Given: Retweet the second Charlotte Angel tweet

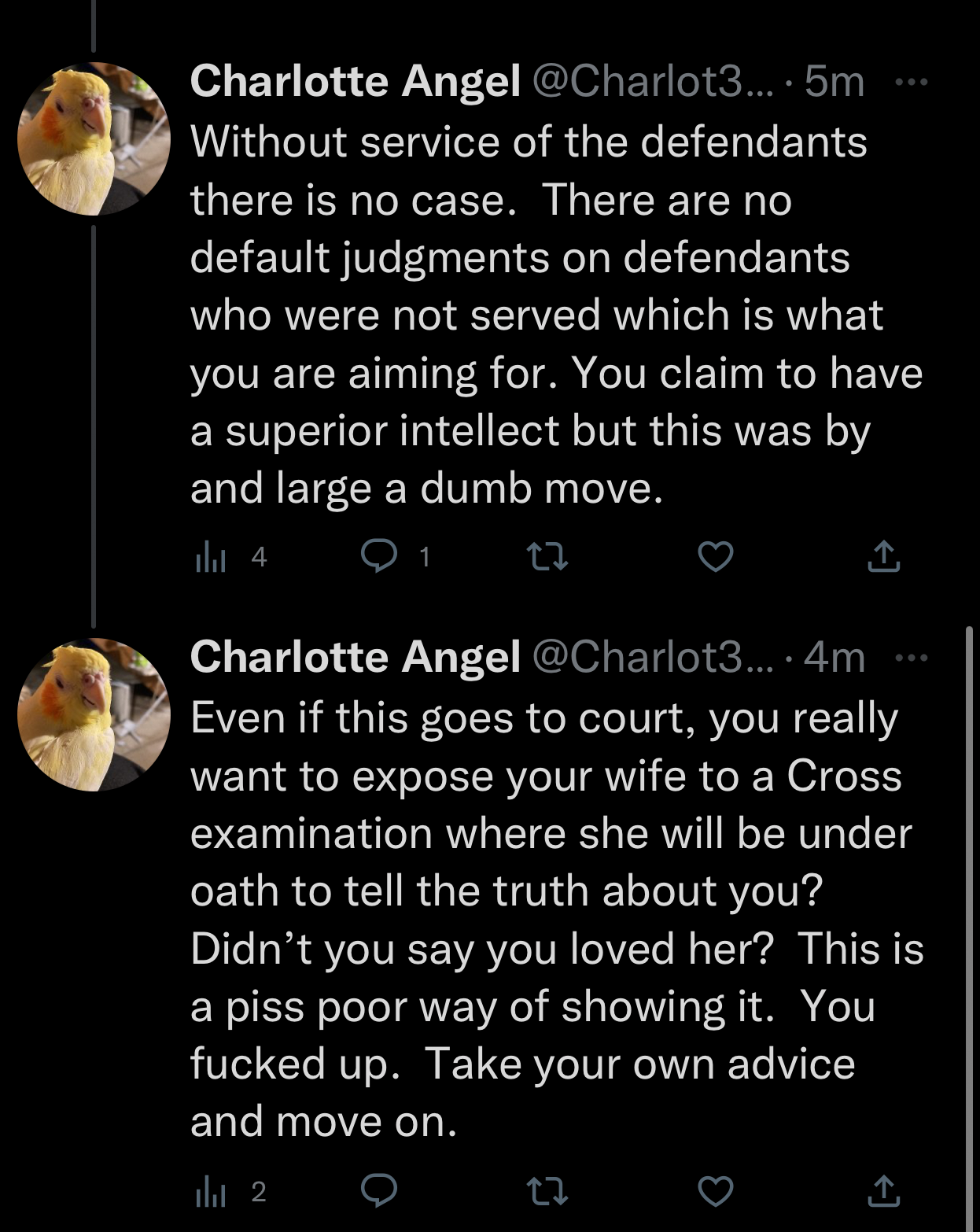Looking at the screenshot, I should 547,1191.
